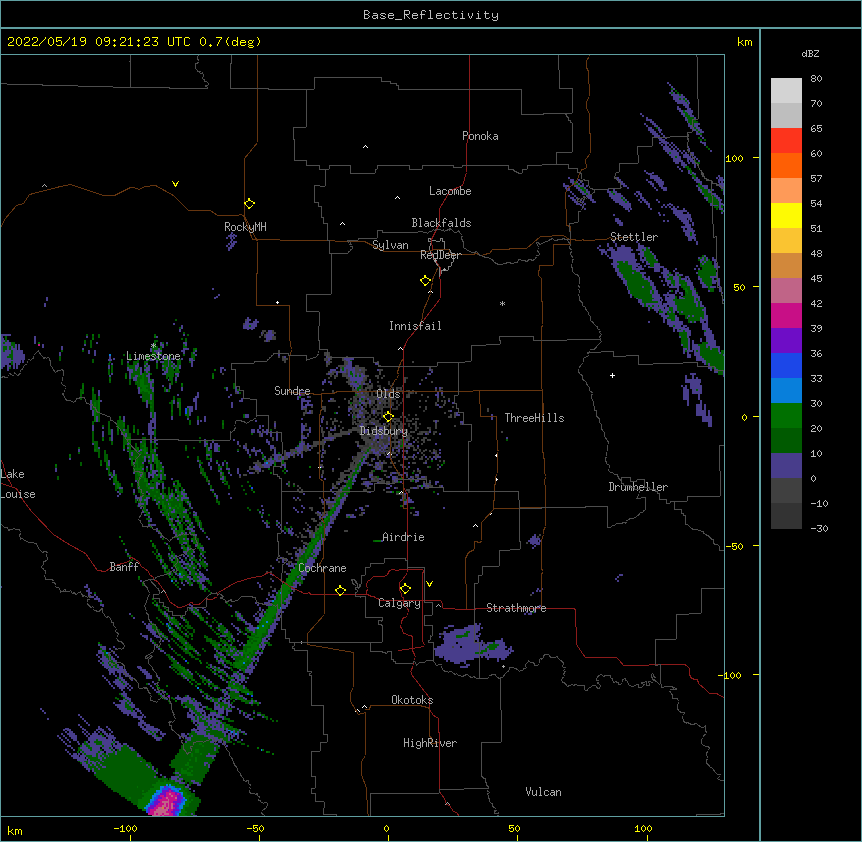Click the Innisfail city label
The height and width of the screenshot is (842, 862).
pyautogui.click(x=415, y=326)
